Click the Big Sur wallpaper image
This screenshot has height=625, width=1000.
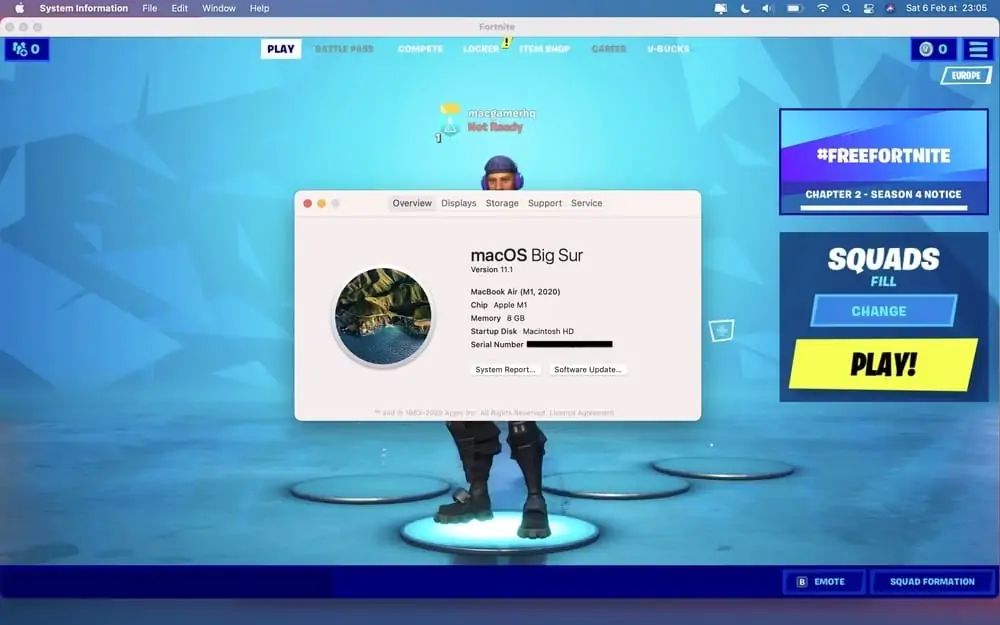383,316
